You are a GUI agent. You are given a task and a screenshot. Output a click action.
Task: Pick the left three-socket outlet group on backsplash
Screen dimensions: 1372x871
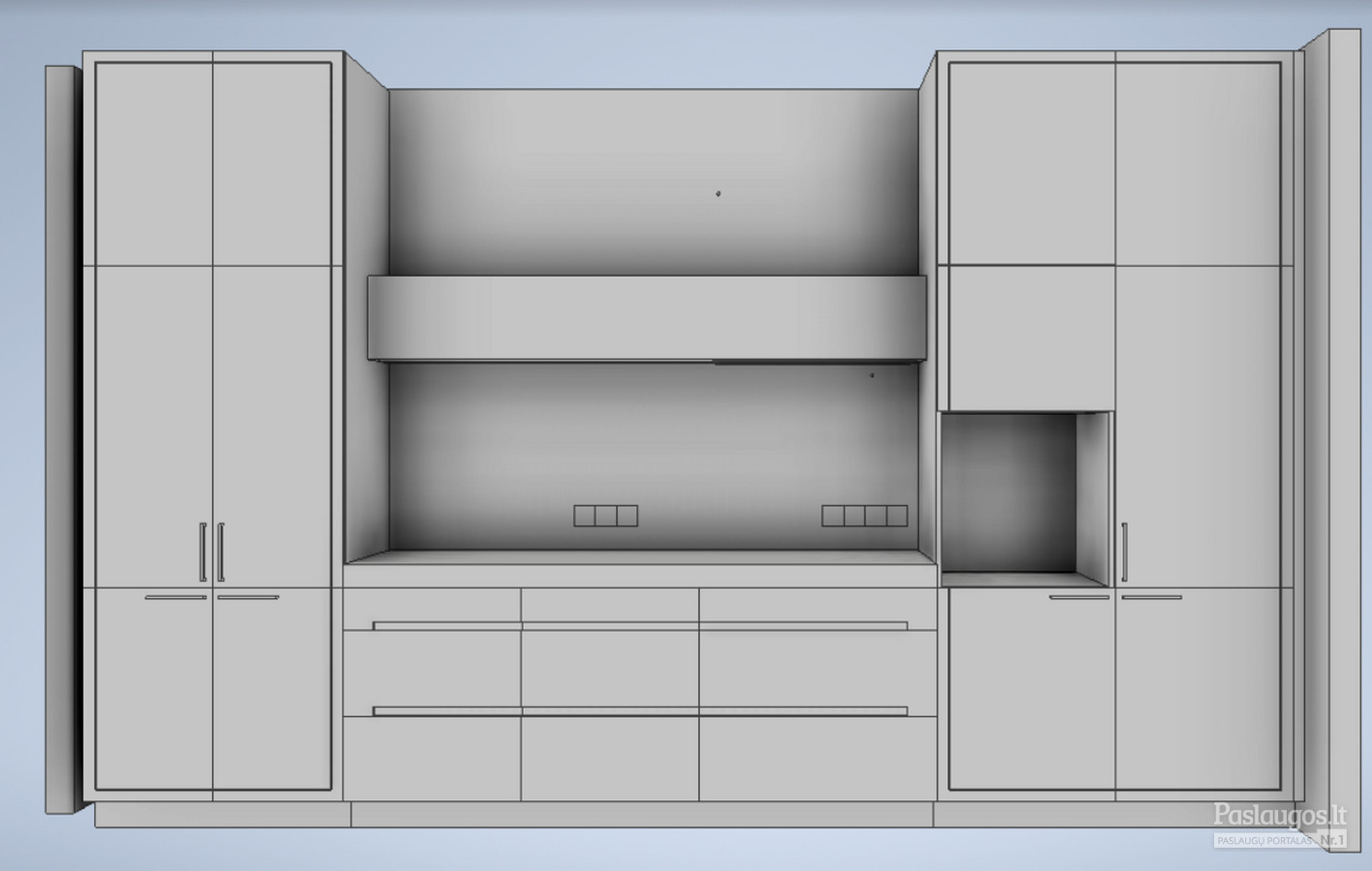click(x=606, y=516)
